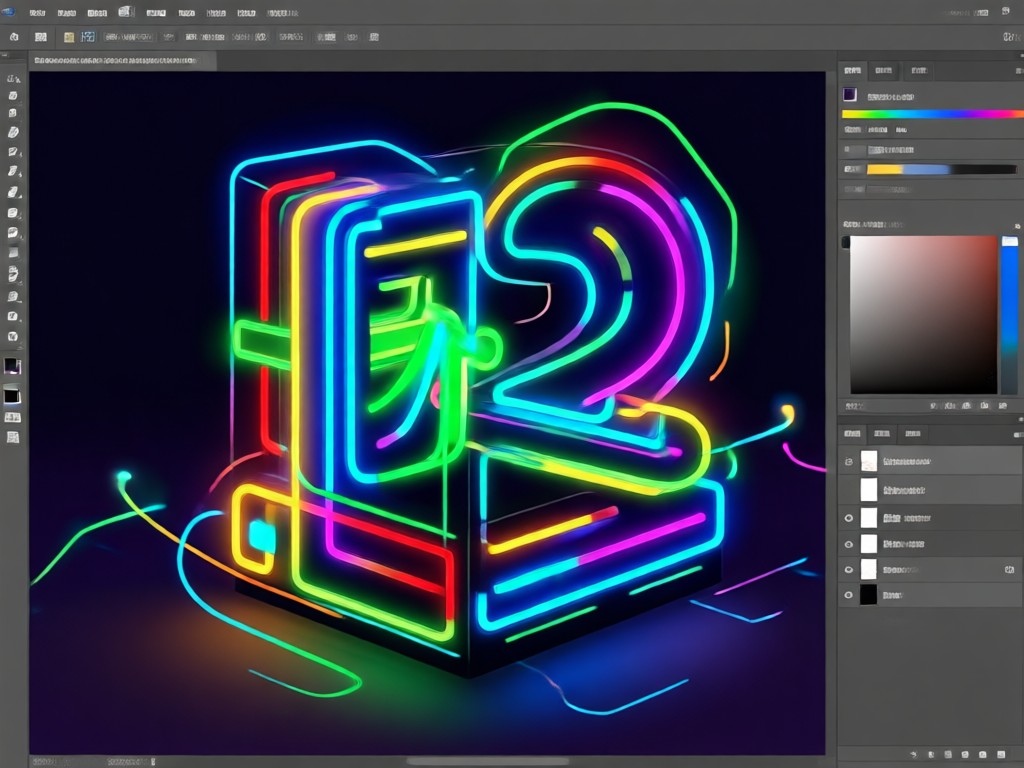Toggle the eye icon on the third layer row
Image resolution: width=1024 pixels, height=768 pixels.
(848, 518)
